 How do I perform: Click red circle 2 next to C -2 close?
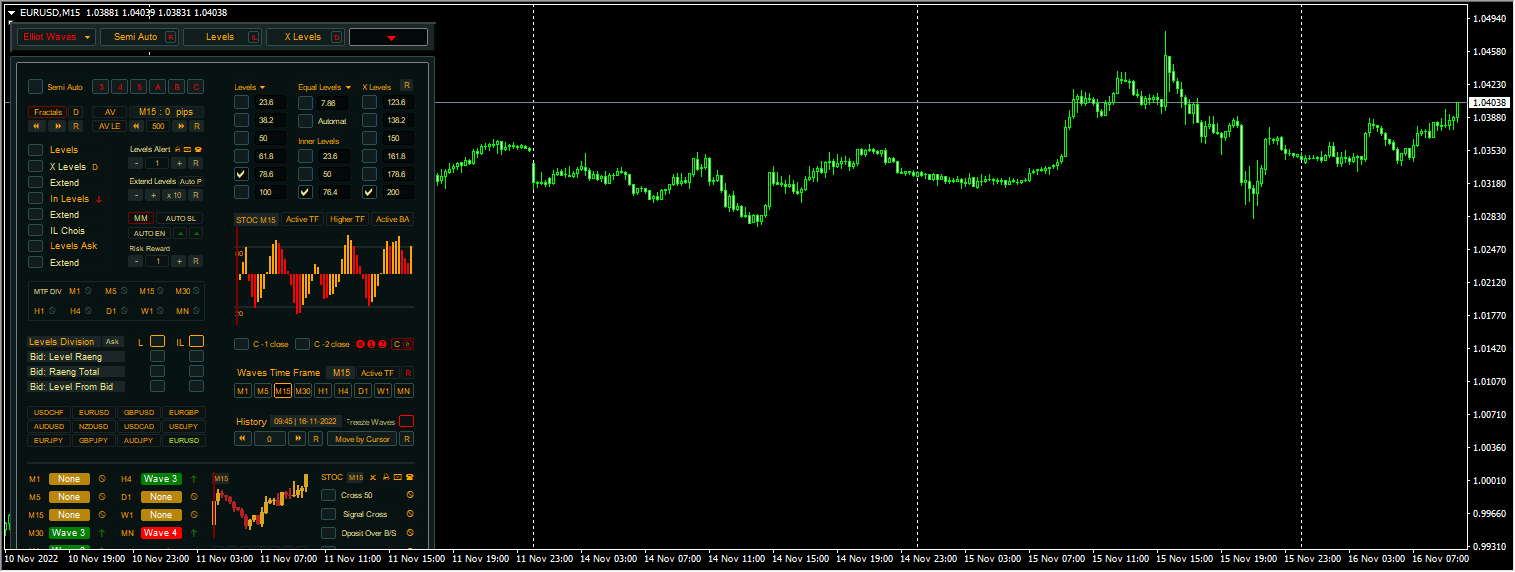380,344
